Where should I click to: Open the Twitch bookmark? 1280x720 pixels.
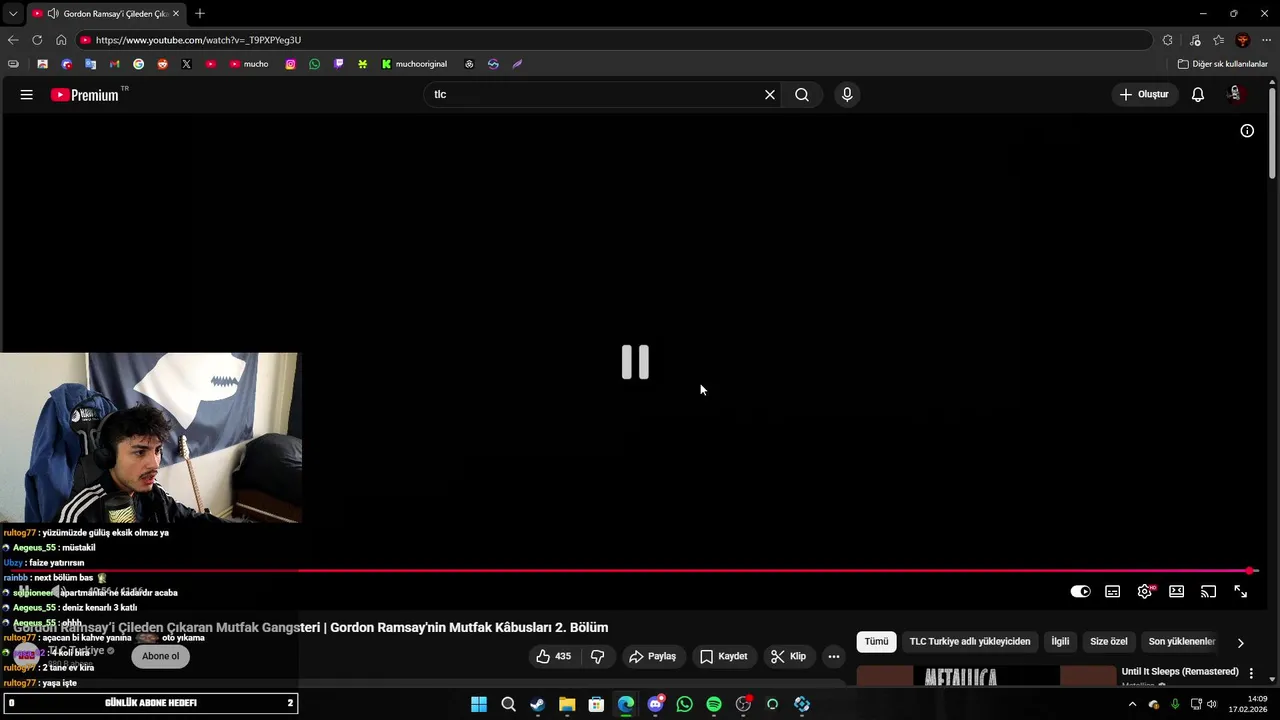click(338, 64)
